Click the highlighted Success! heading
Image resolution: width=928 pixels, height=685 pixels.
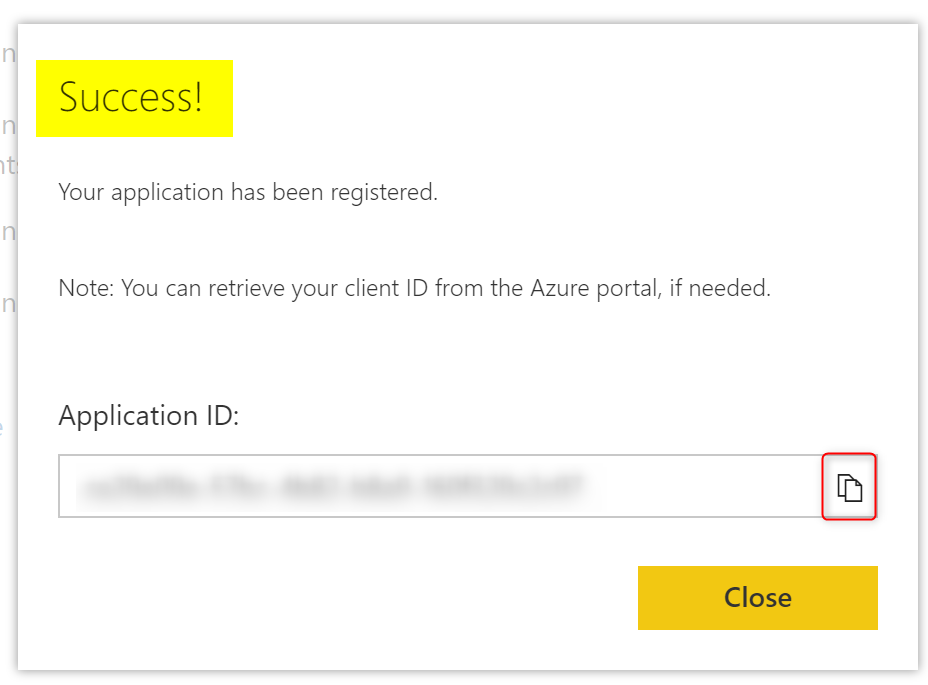pyautogui.click(x=132, y=98)
